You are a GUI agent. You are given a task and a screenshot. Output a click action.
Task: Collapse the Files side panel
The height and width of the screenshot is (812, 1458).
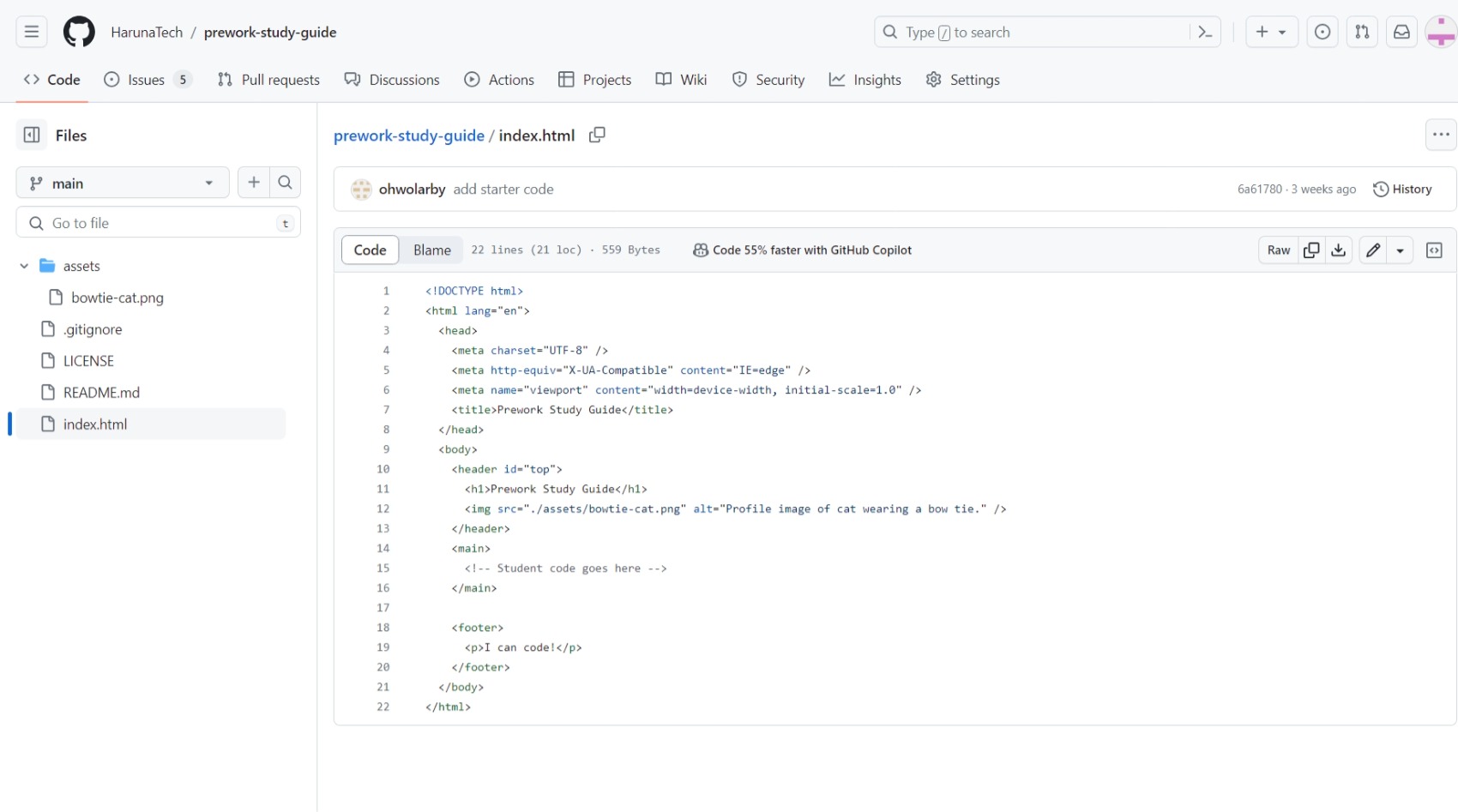point(32,135)
